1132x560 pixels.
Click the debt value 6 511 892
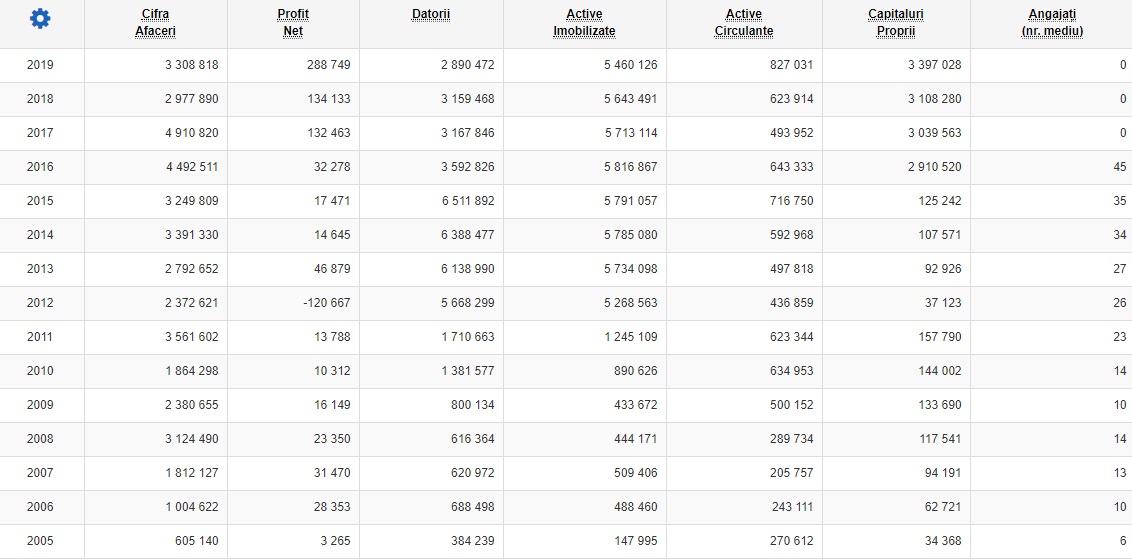(467, 201)
